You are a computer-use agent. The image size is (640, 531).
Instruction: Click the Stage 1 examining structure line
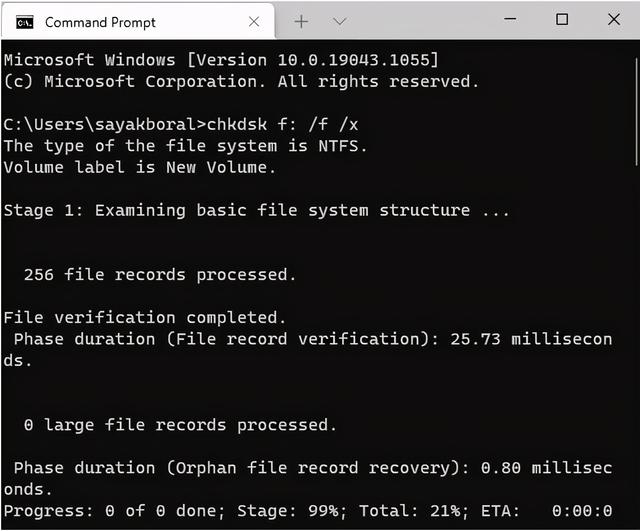pos(257,210)
